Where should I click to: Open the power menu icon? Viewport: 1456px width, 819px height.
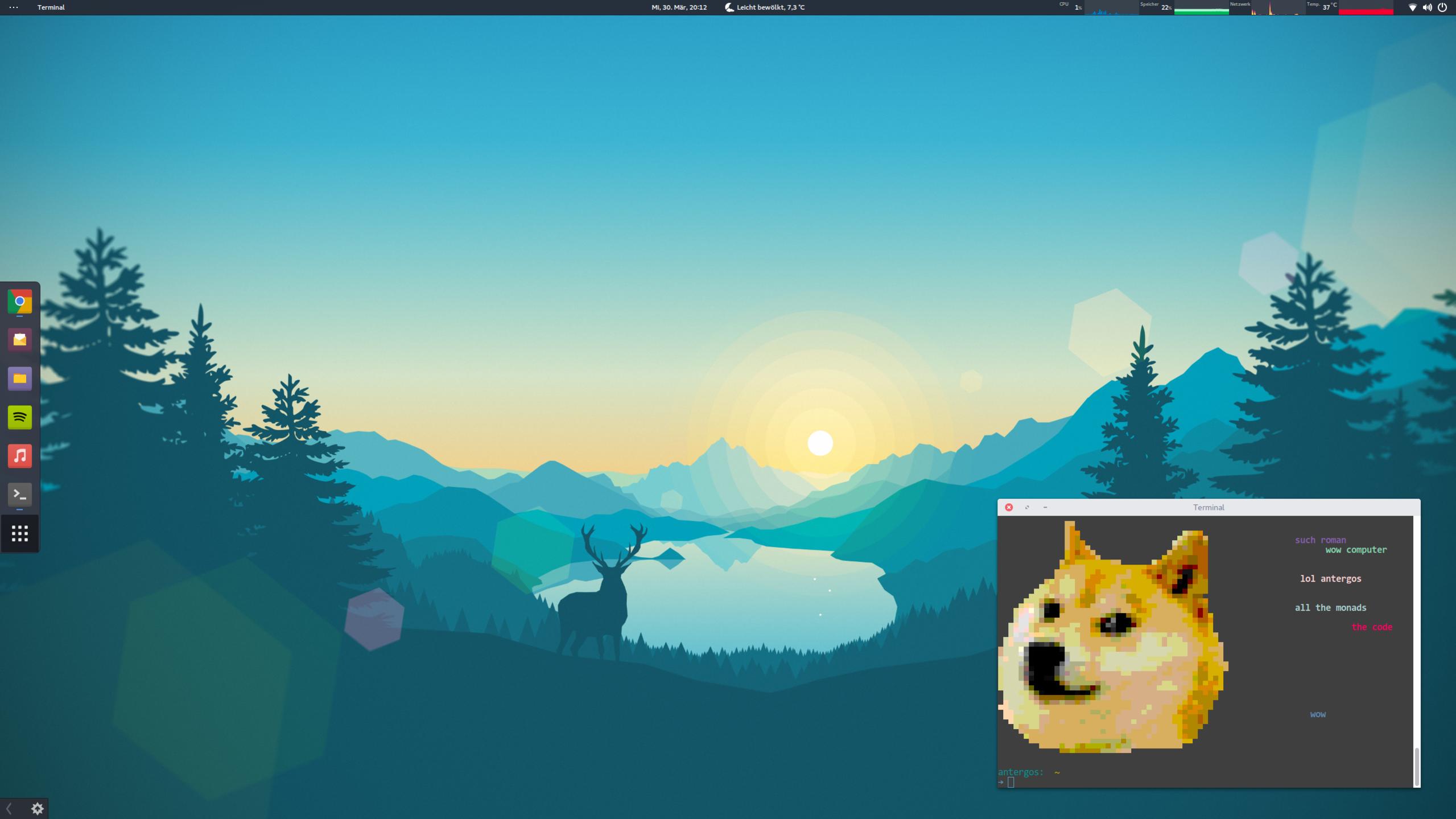[x=1442, y=7]
